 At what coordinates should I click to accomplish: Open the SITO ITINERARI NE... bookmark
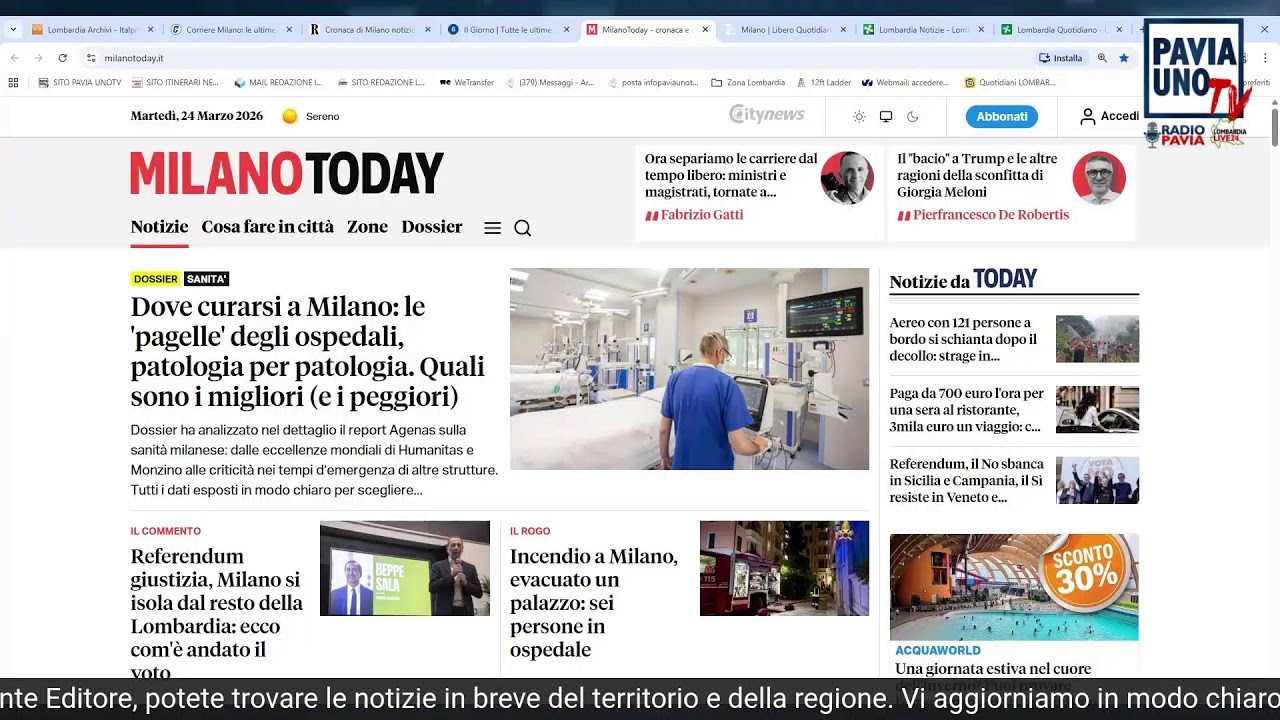click(175, 82)
